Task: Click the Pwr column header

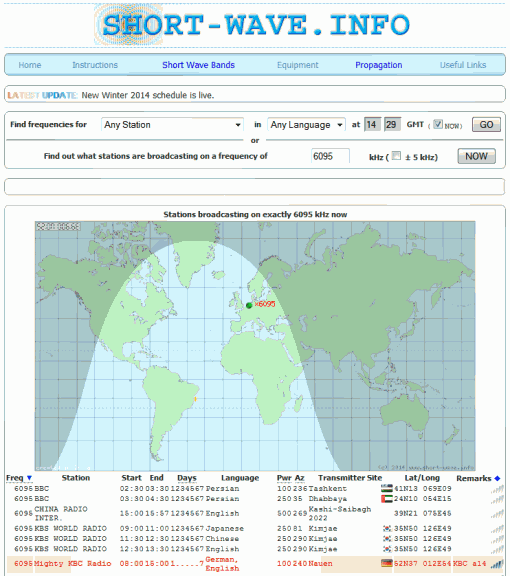Action: (x=283, y=478)
